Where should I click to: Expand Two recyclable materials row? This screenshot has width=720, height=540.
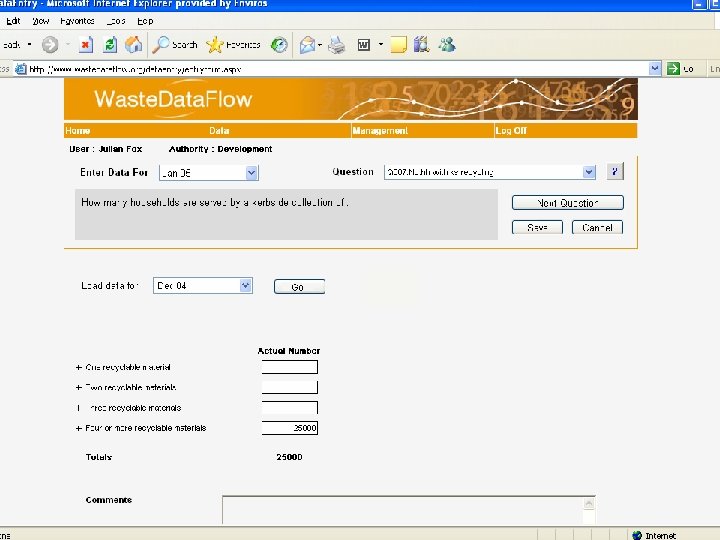tap(79, 388)
